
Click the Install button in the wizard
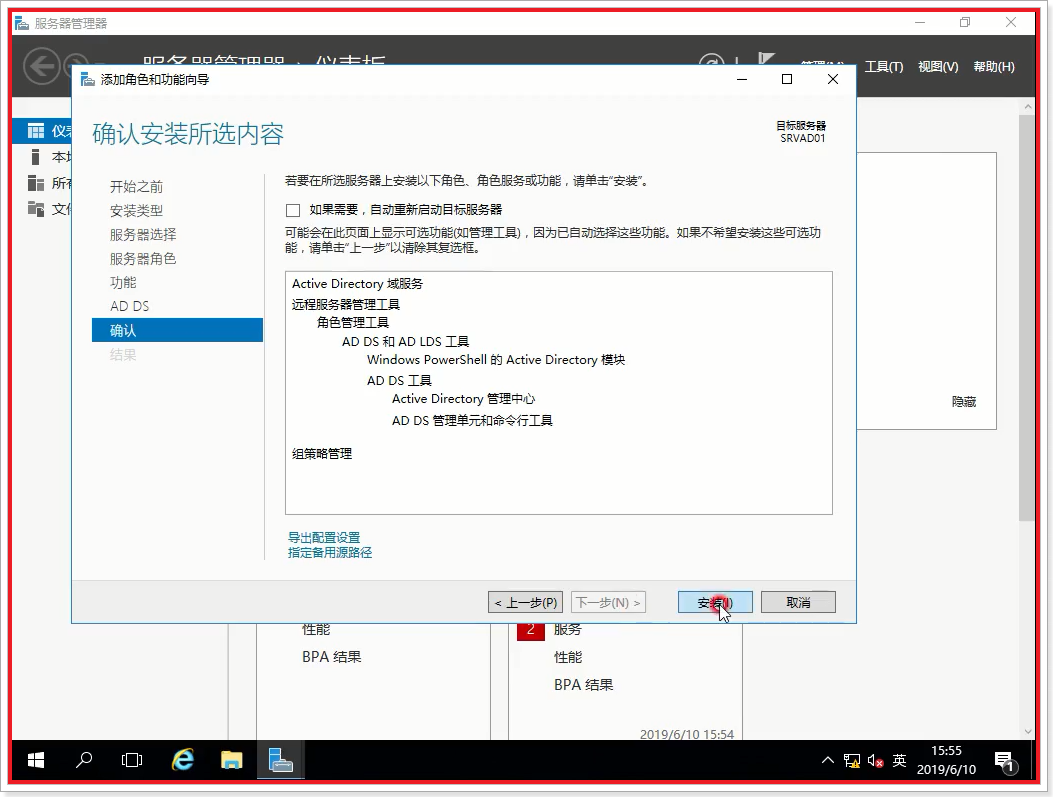715,602
